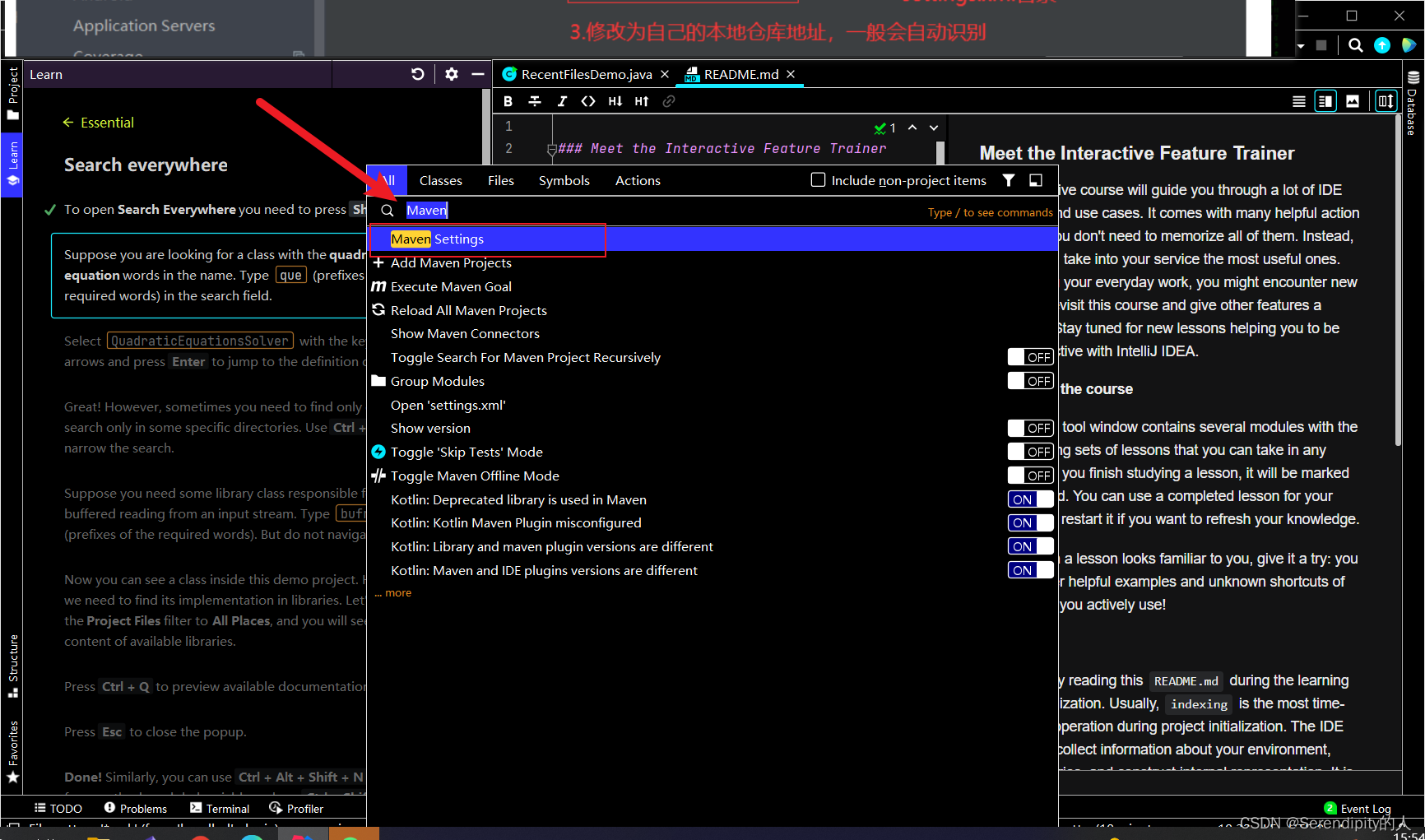This screenshot has height=840, width=1425.
Task: Expand more search results
Action: 393,593
